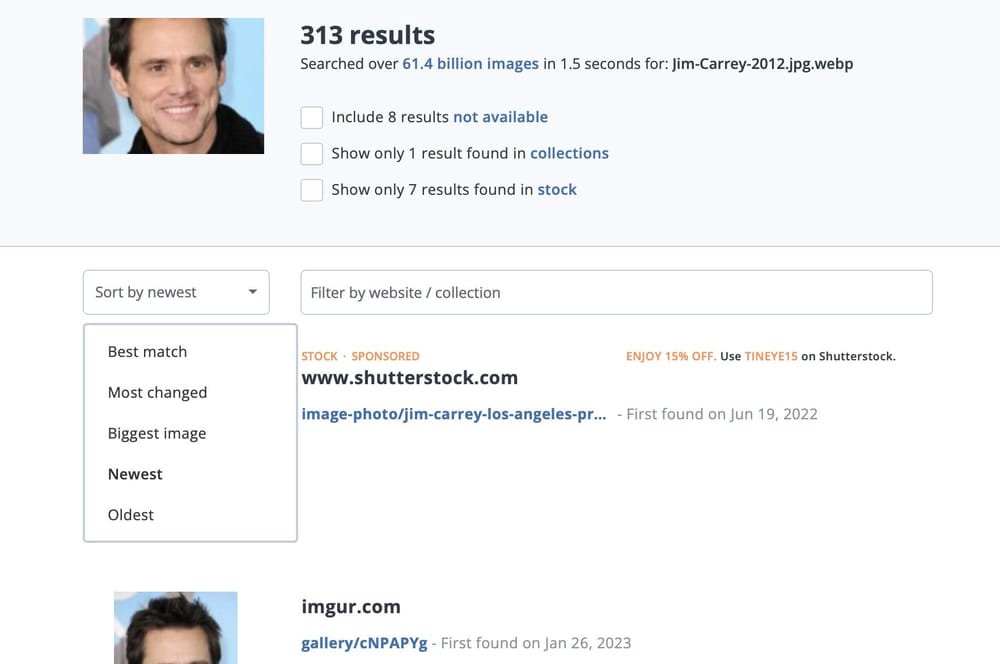
Task: Select the bolded "Newest" sort option
Action: pyautogui.click(x=135, y=474)
